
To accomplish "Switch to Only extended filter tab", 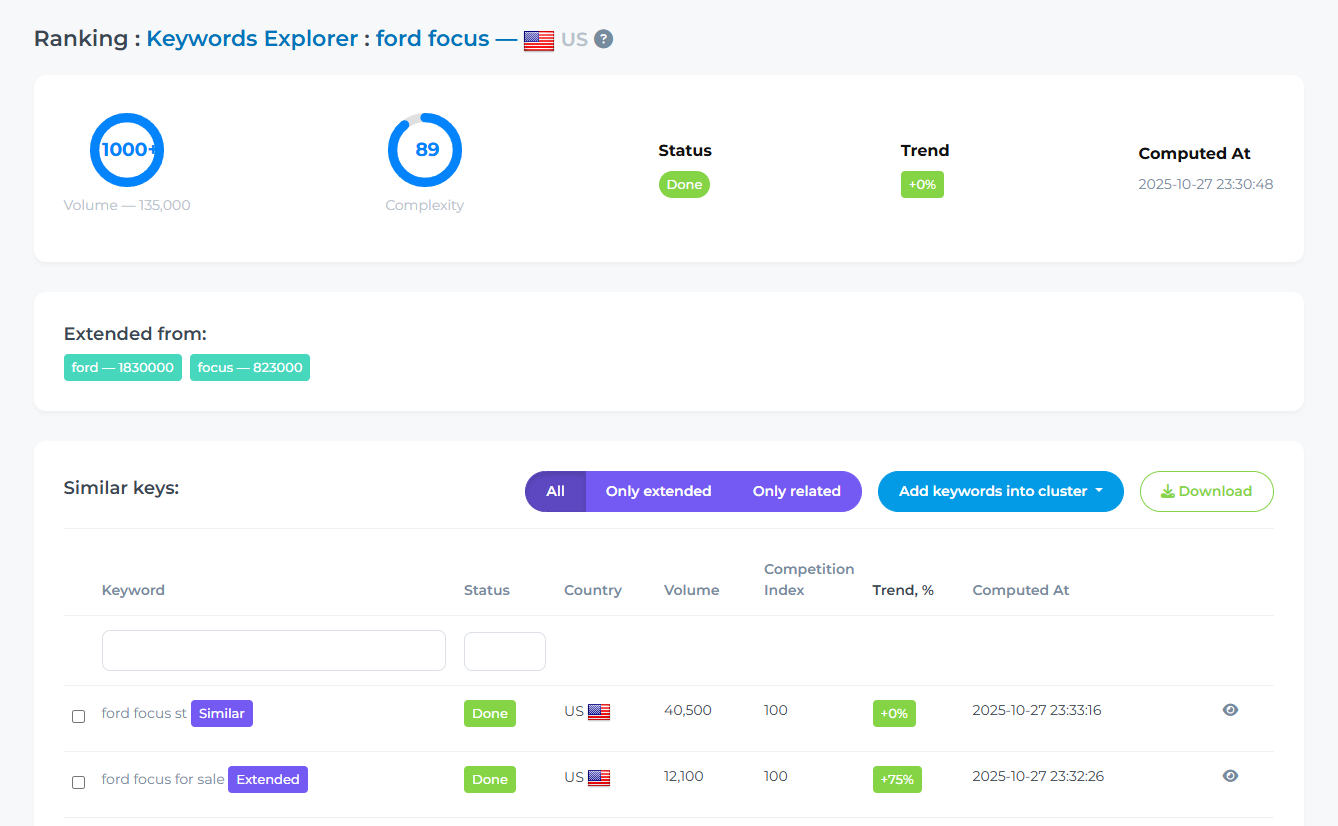I will click(658, 491).
